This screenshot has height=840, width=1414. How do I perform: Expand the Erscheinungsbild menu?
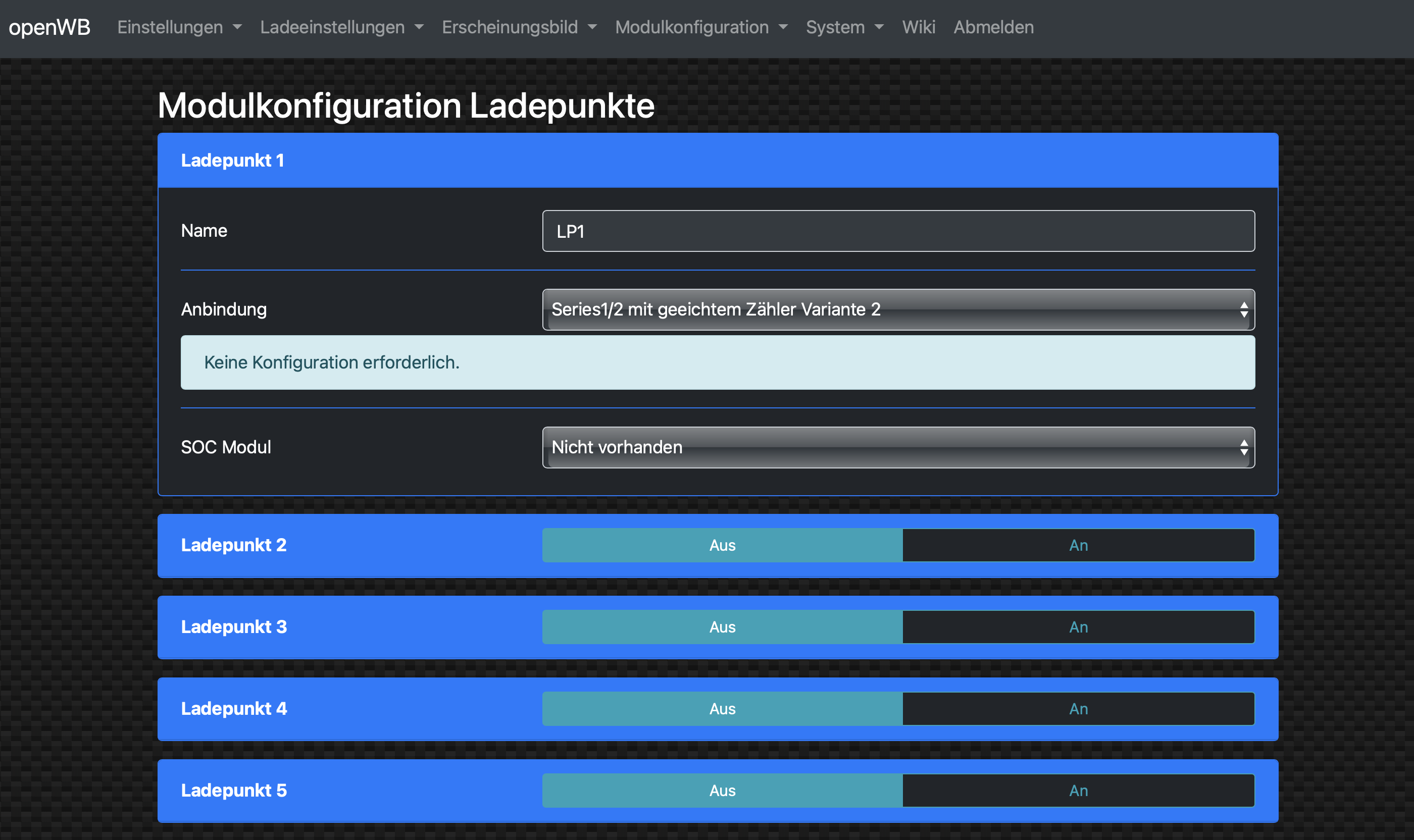tap(519, 27)
